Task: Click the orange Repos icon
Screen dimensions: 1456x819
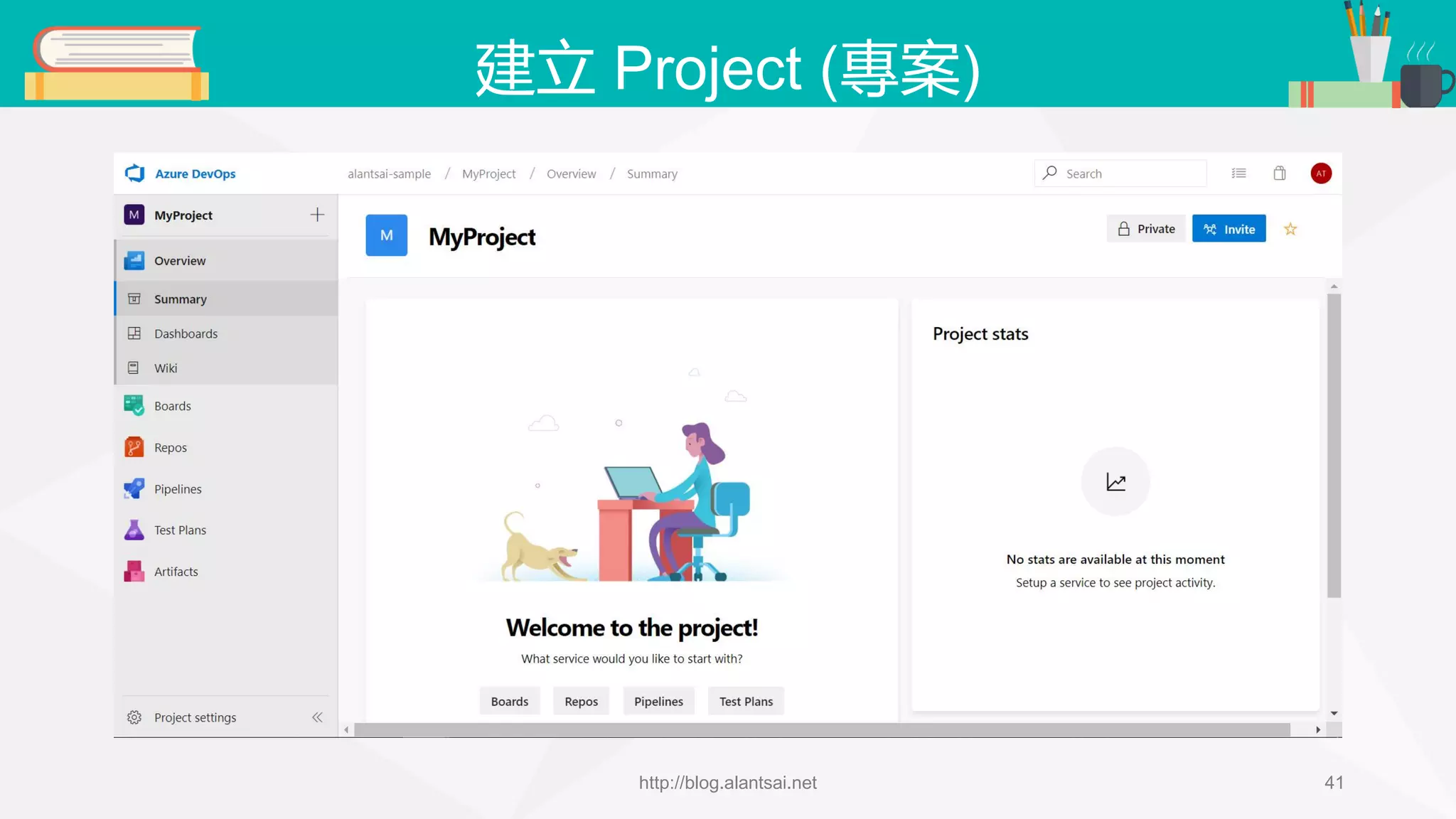Action: (x=134, y=447)
